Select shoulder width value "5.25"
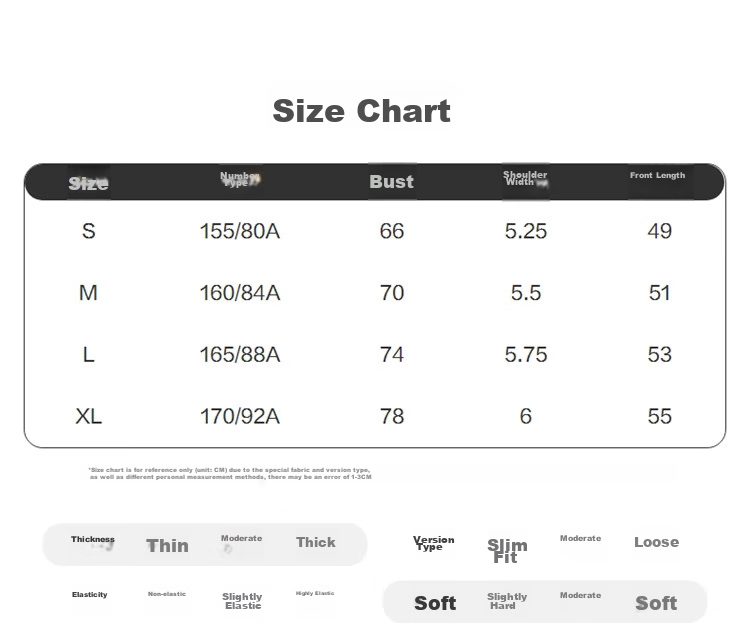Screen dimensions: 750x623 click(526, 231)
